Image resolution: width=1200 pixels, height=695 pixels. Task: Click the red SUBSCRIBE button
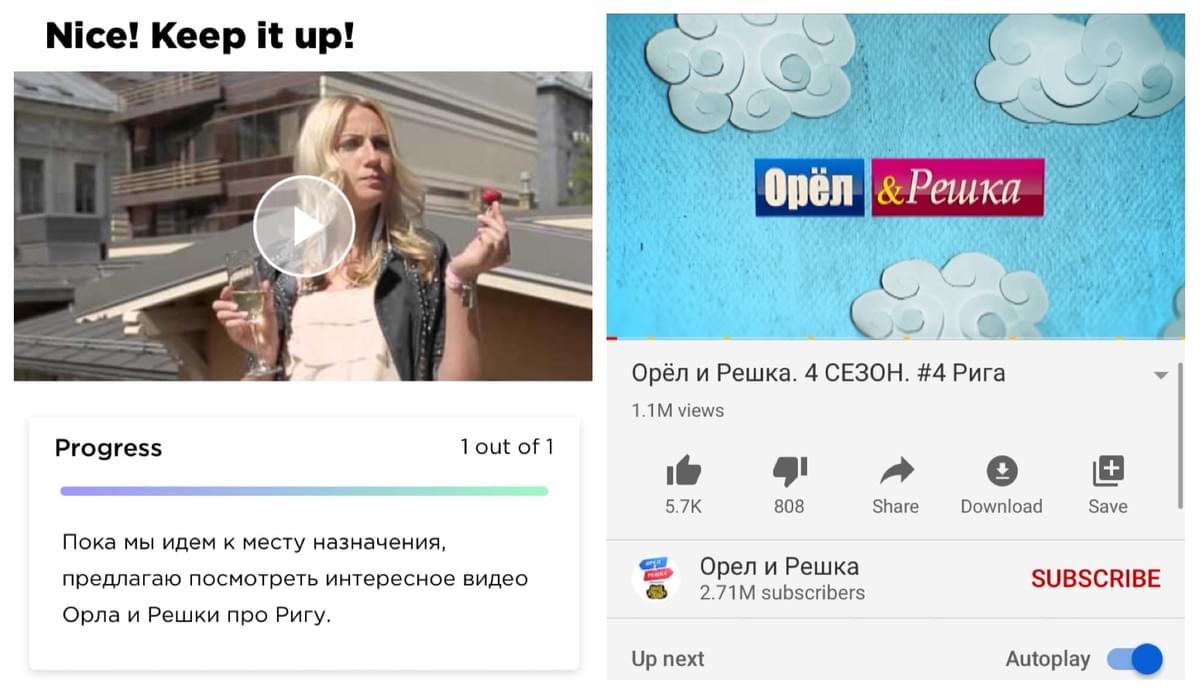point(1095,578)
